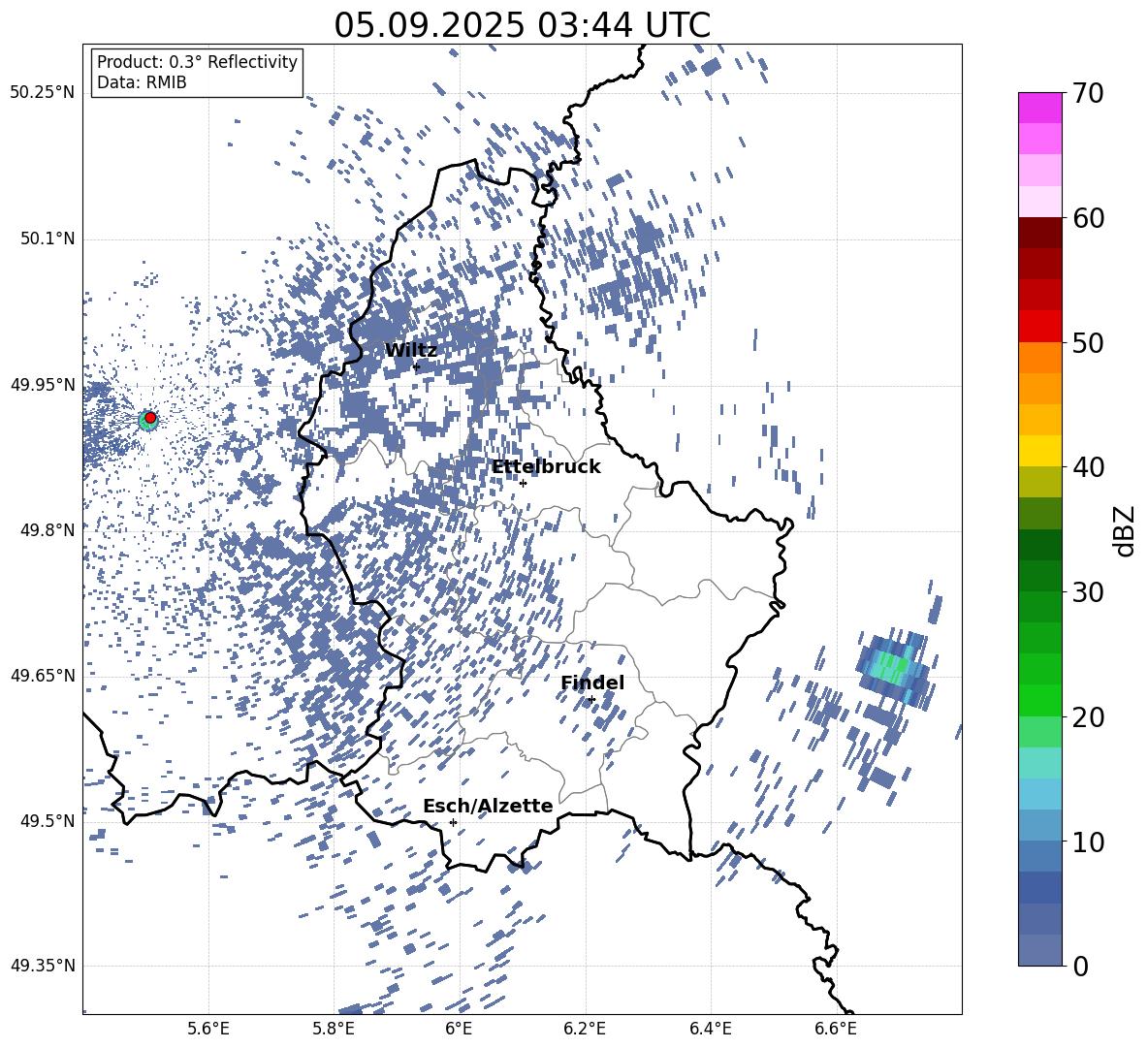Viewport: 1148px width, 1048px height.
Task: Click the Wiltz station cross marker
Action: (417, 366)
